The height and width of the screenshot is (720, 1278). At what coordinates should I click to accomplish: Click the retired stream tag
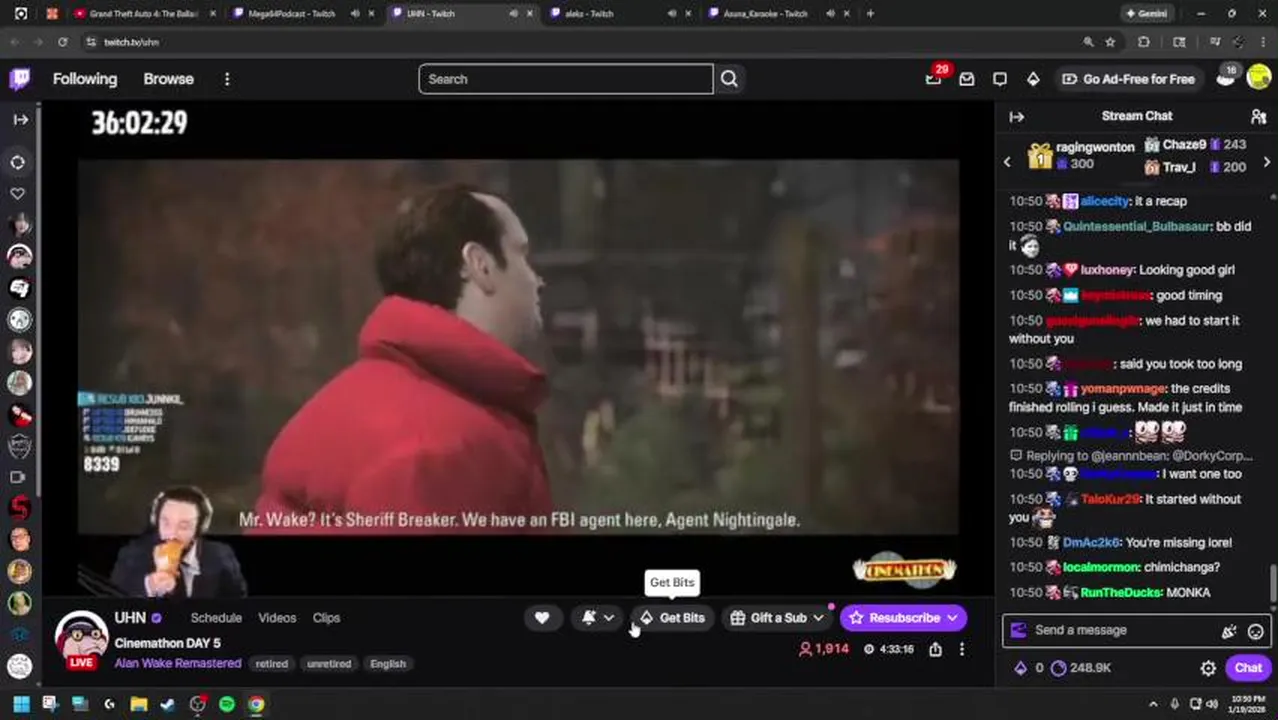click(x=271, y=664)
